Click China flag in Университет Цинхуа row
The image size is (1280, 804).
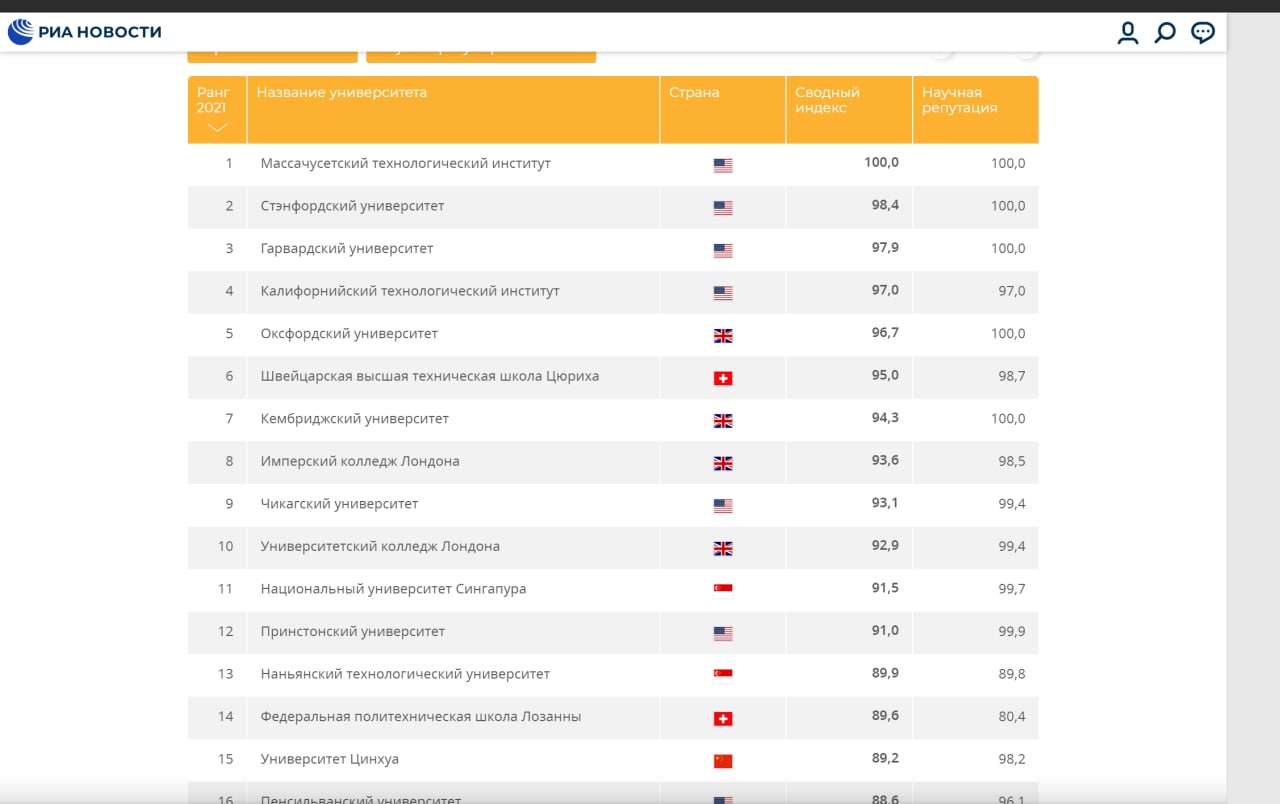[x=723, y=761]
